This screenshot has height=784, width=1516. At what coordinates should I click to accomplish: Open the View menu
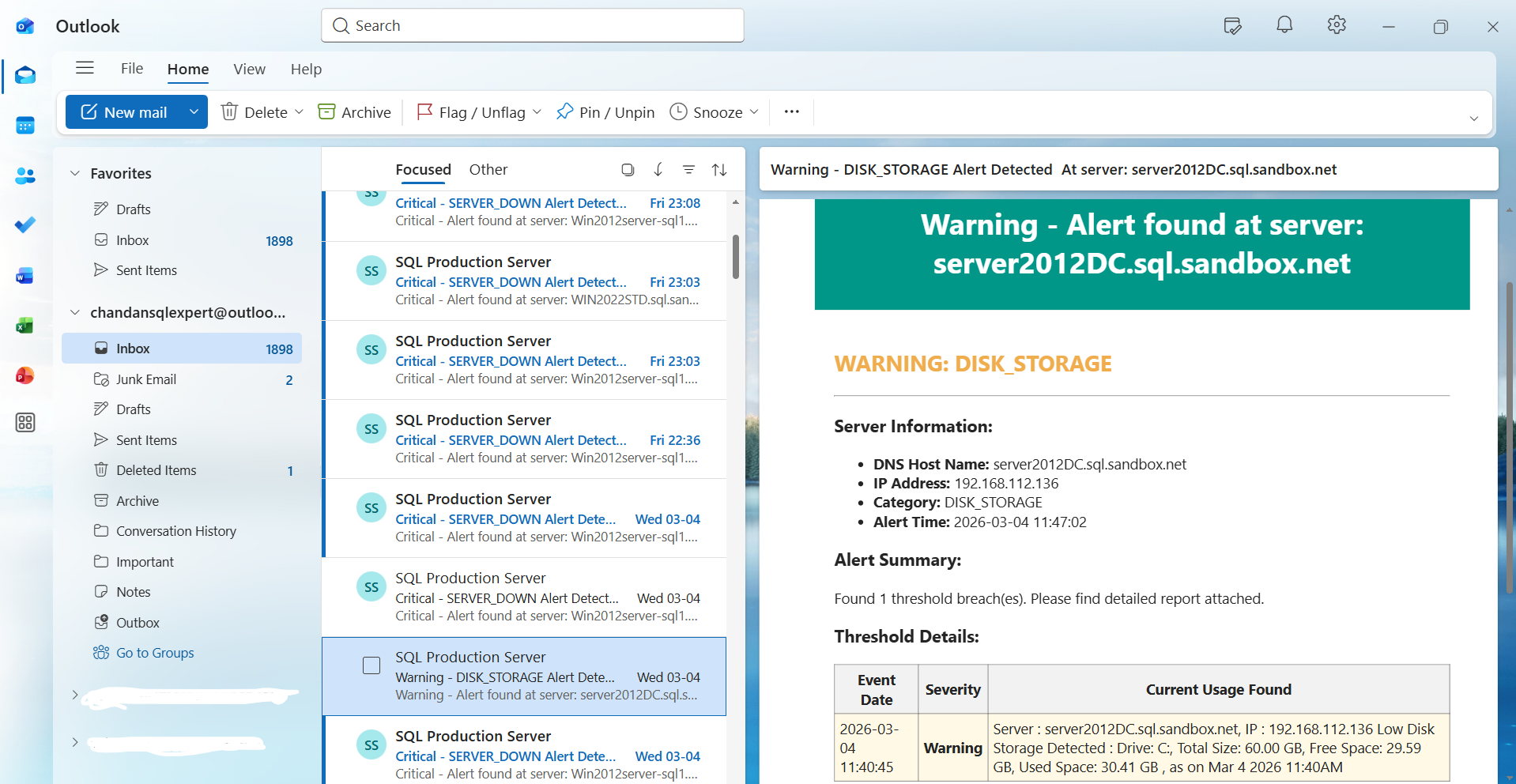point(249,70)
